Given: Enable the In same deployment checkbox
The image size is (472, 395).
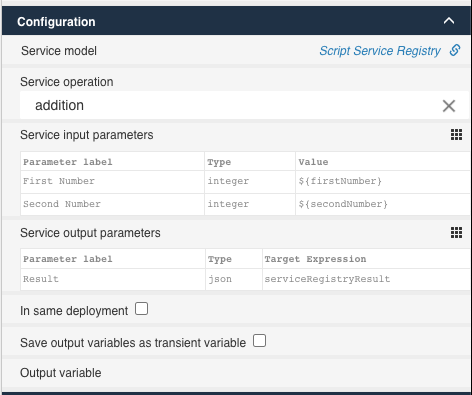Looking at the screenshot, I should pyautogui.click(x=141, y=309).
